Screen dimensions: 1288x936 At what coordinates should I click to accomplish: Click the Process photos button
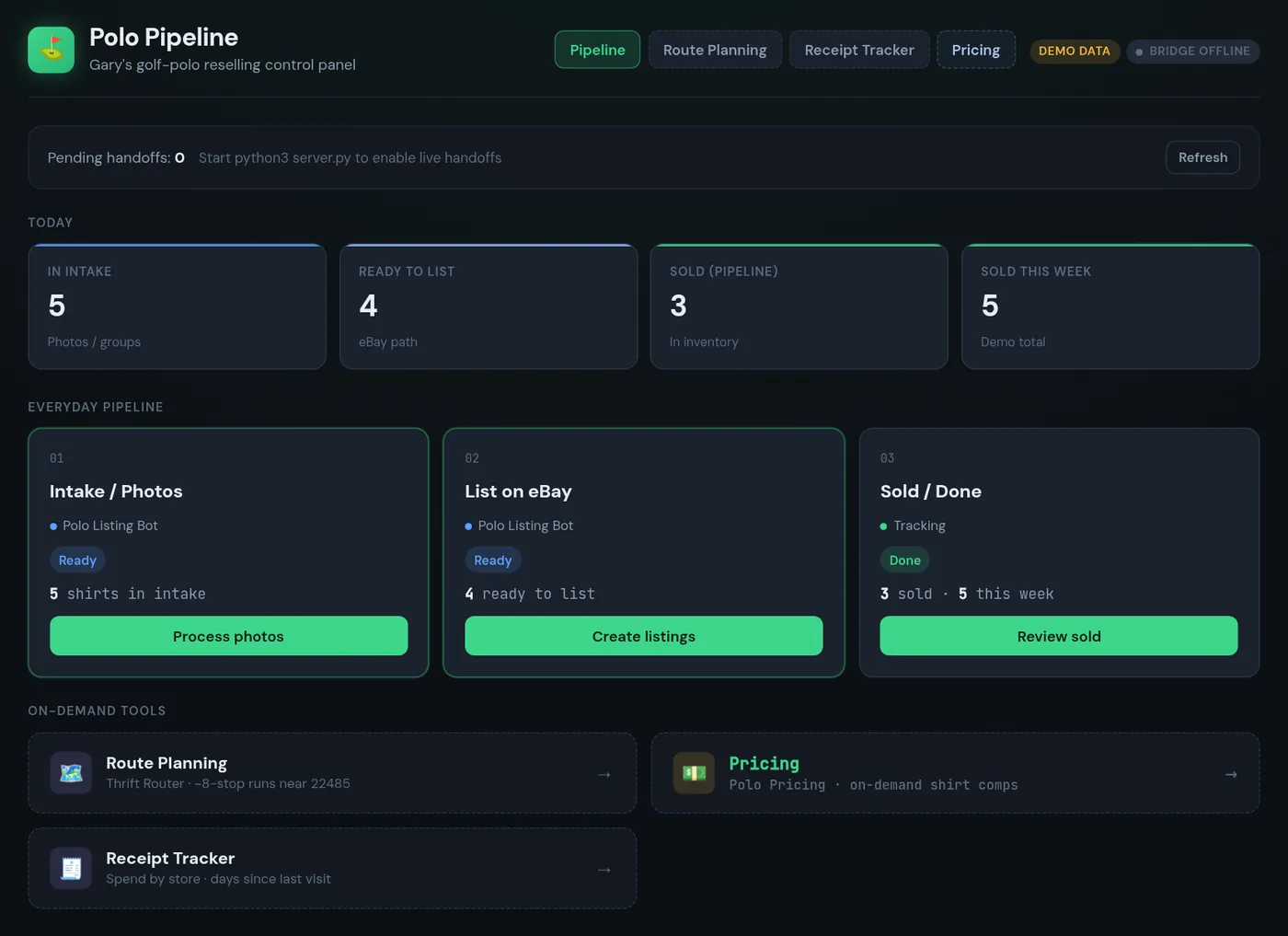click(x=228, y=636)
